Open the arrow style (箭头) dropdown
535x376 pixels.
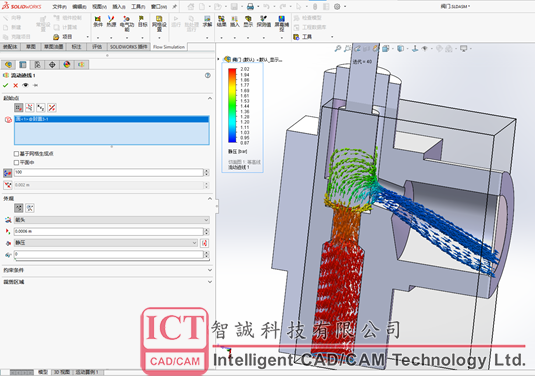(112, 220)
